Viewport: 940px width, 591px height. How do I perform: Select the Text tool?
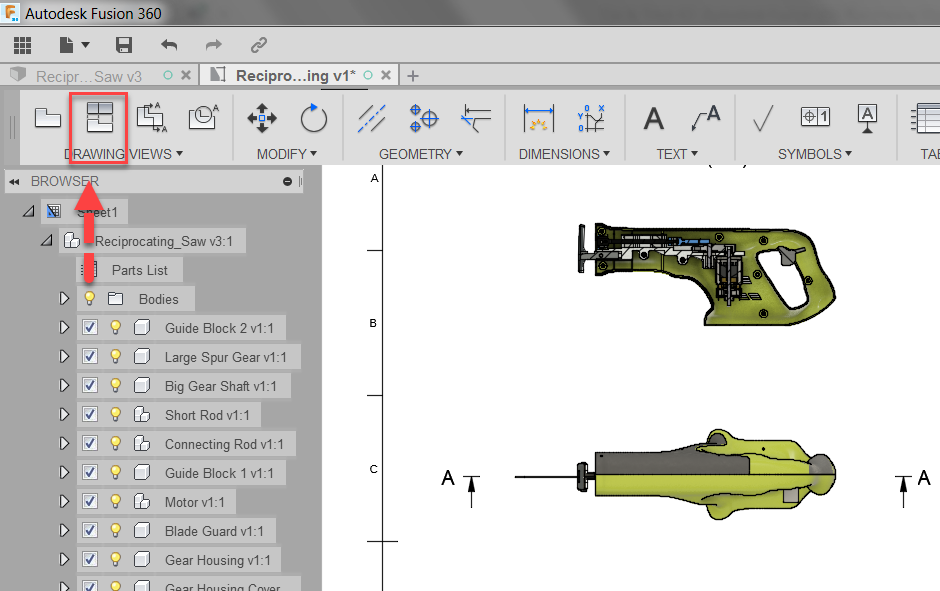[x=653, y=118]
